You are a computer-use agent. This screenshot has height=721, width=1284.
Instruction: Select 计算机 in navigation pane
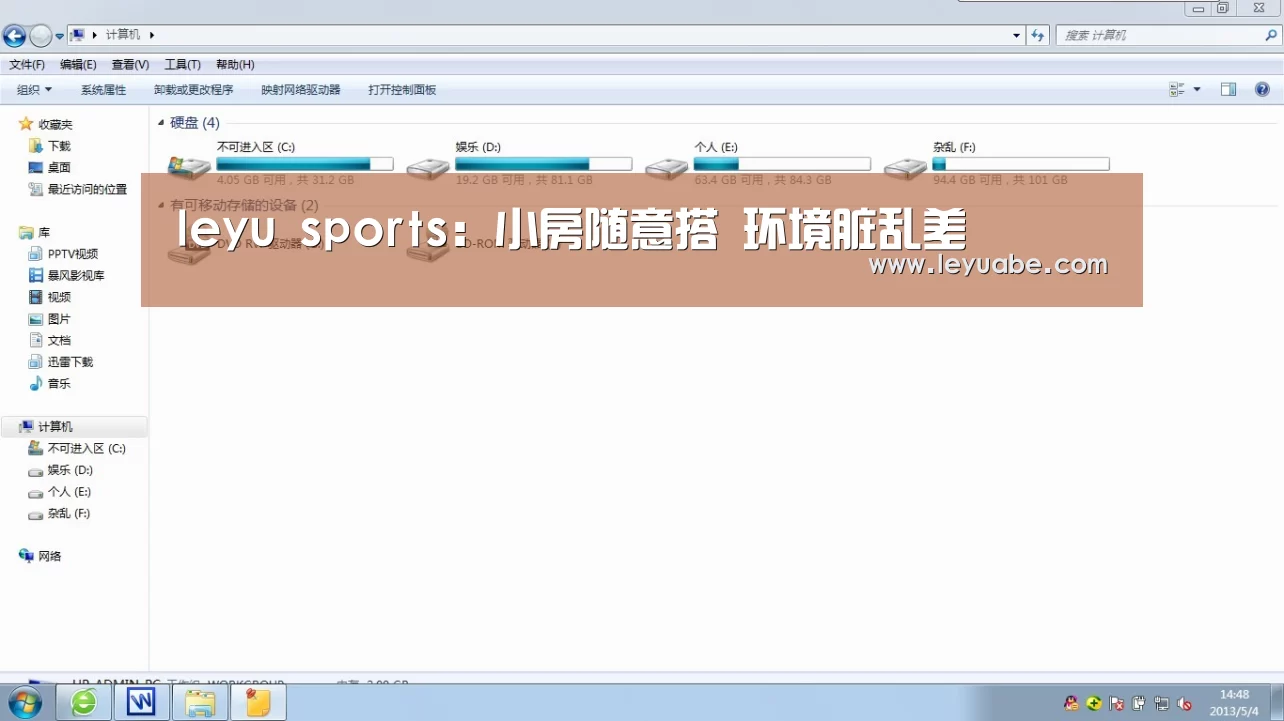coord(55,427)
